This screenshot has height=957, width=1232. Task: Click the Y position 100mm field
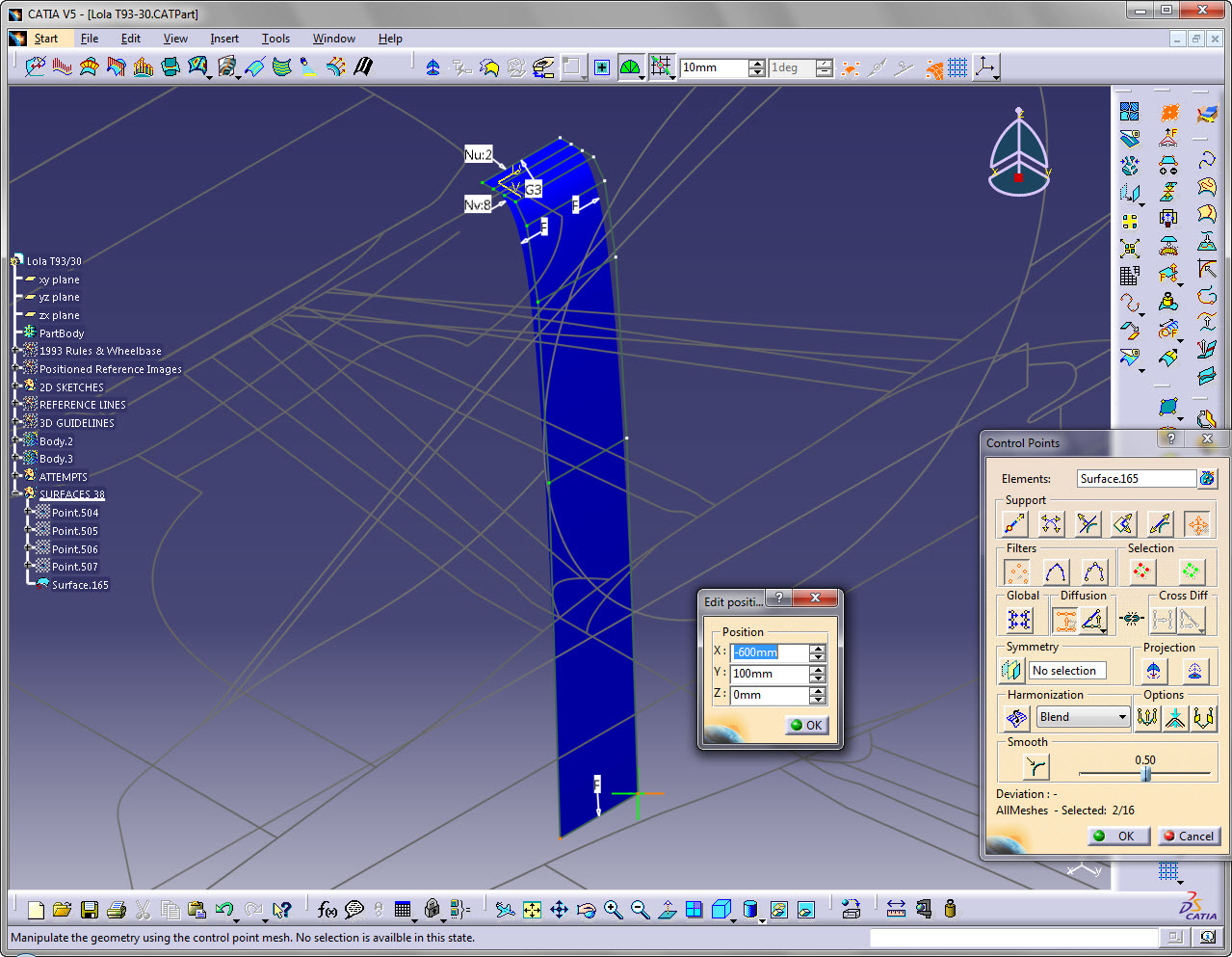point(769,674)
